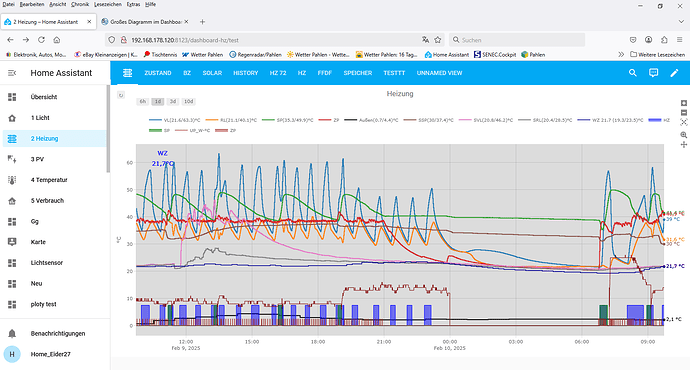The image size is (690, 370).
Task: Click the pencil edit dashboard icon
Action: (x=674, y=73)
